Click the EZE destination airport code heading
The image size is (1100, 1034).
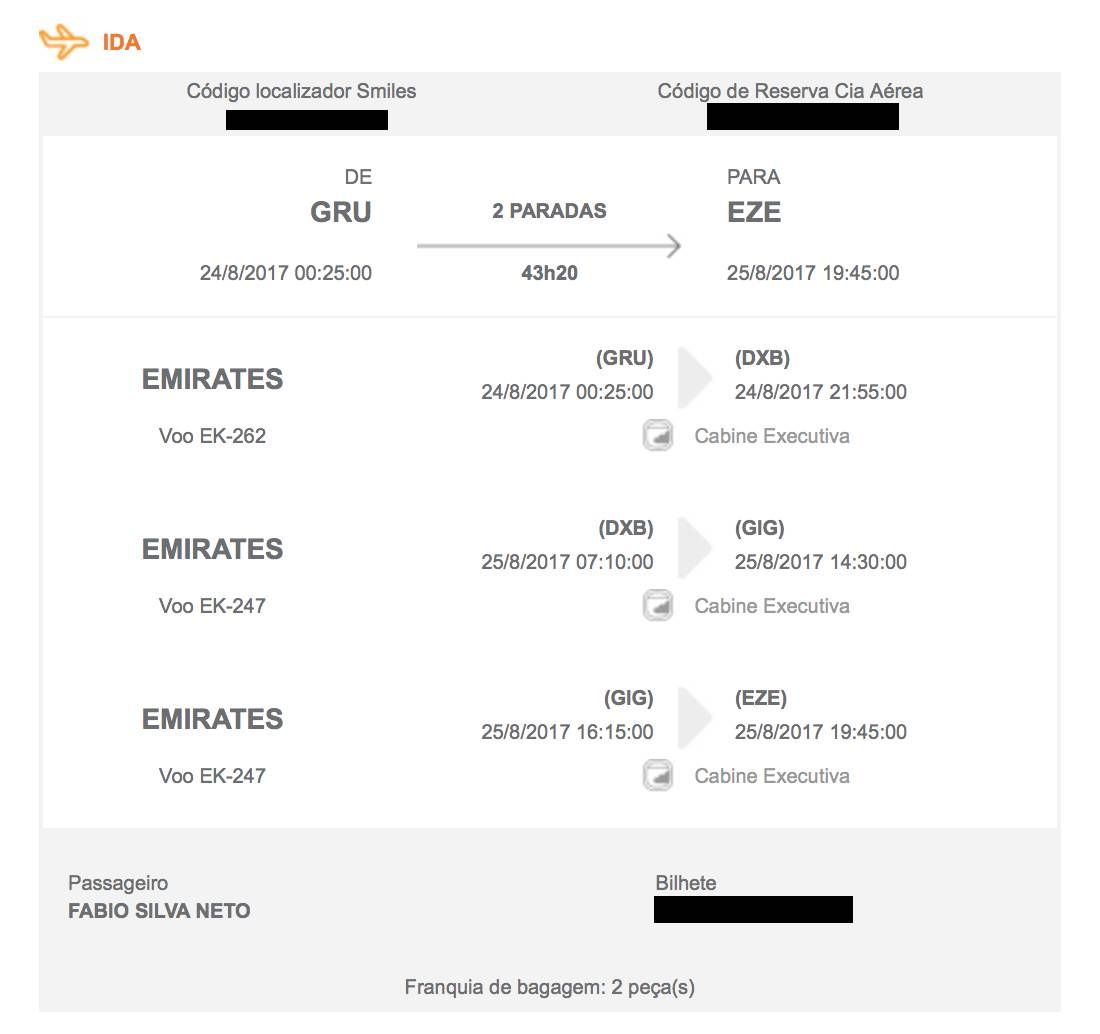pos(754,212)
